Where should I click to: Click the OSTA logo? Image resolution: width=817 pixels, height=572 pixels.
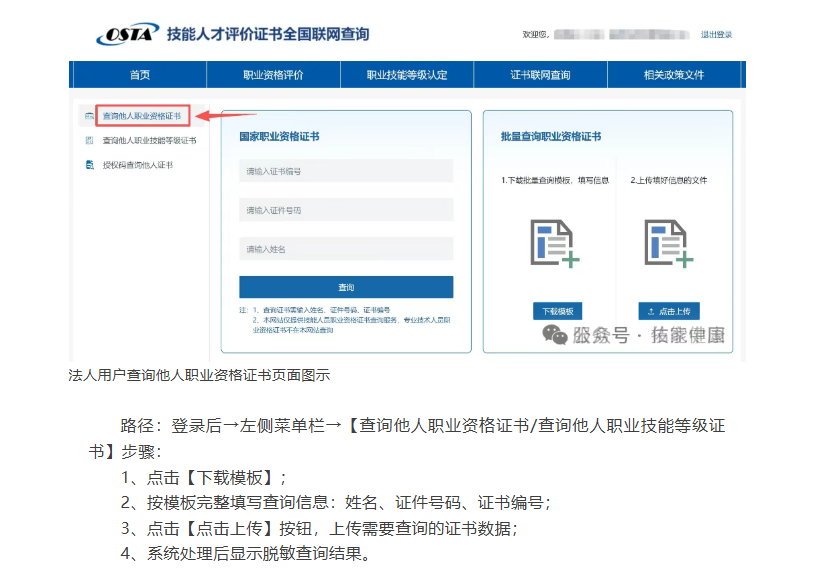(x=127, y=35)
